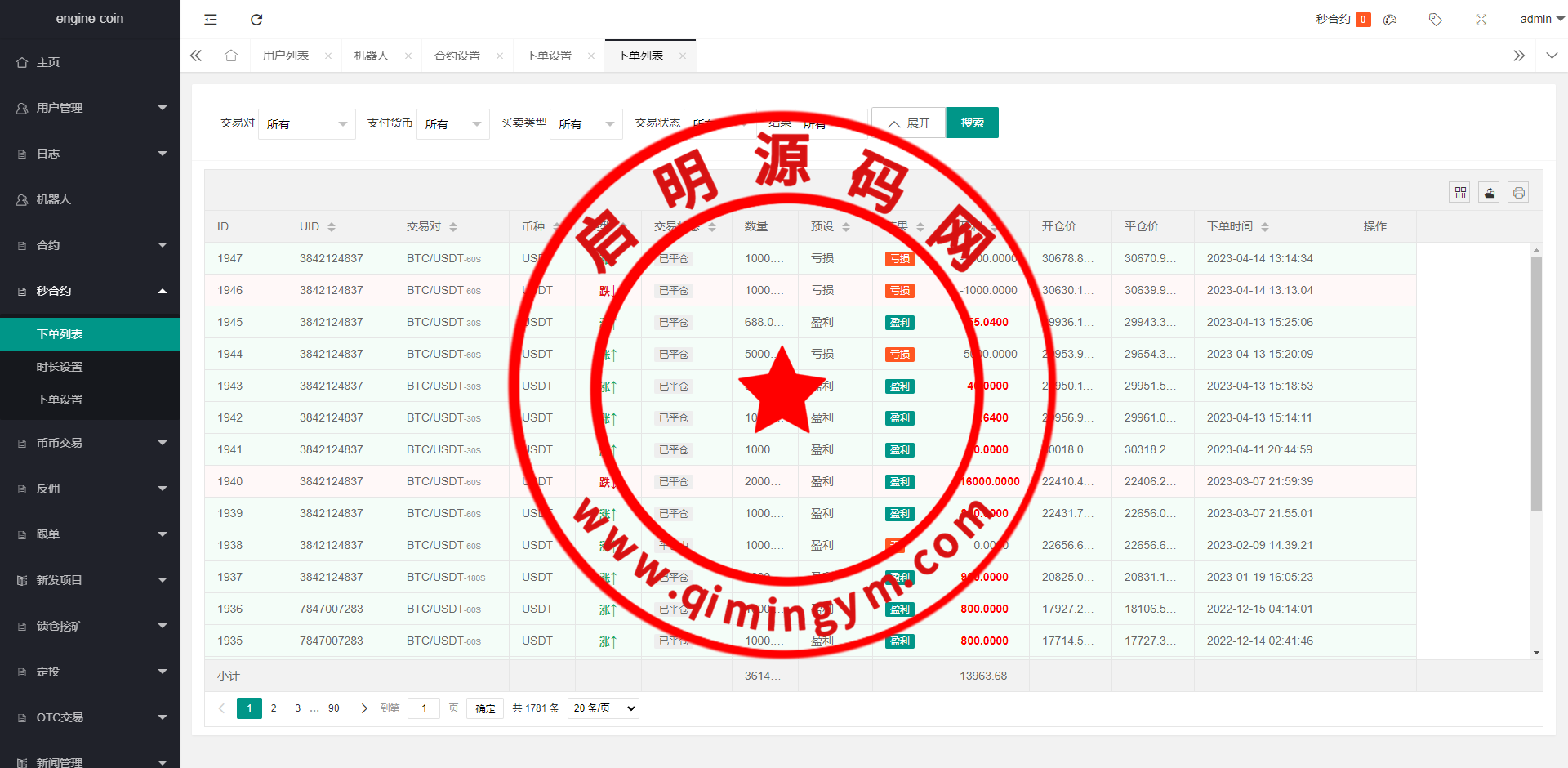Click the 搜索 button

pyautogui.click(x=972, y=123)
